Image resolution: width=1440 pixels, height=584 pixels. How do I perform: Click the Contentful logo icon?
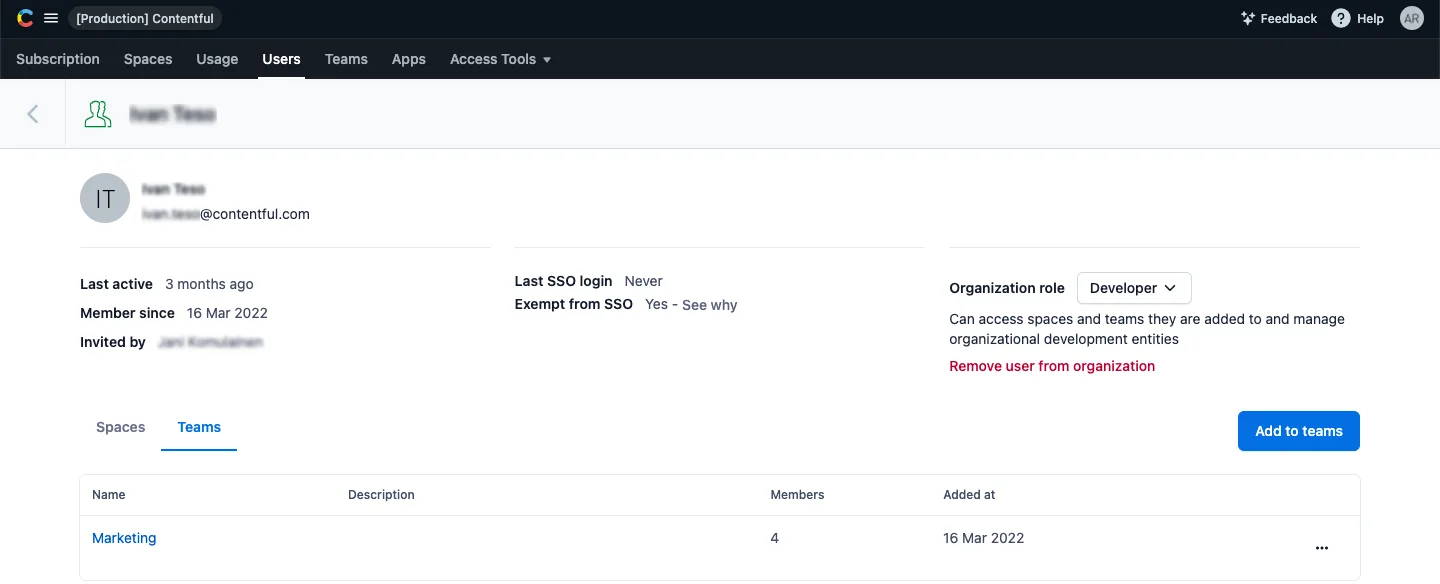click(25, 18)
